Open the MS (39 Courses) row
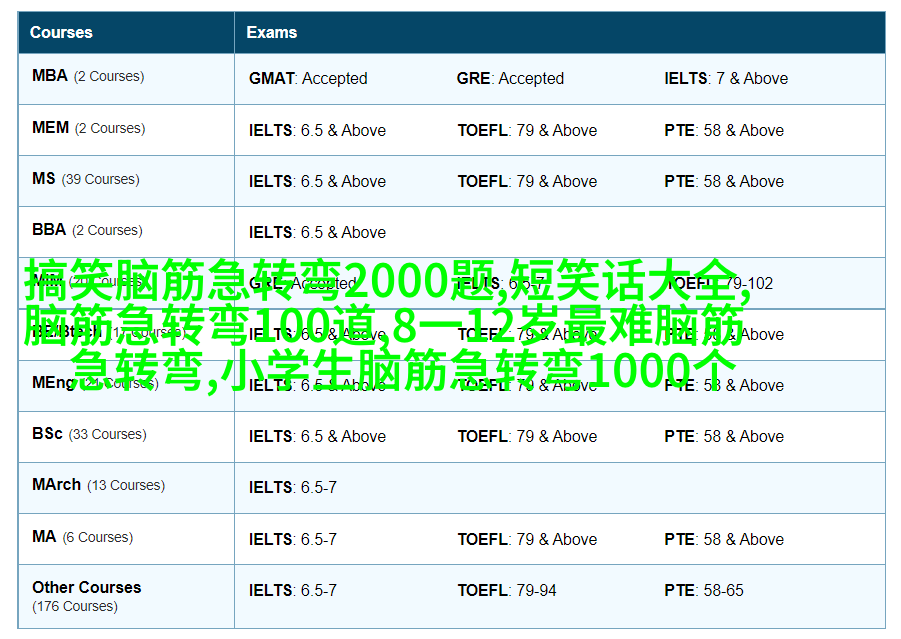 (x=44, y=179)
